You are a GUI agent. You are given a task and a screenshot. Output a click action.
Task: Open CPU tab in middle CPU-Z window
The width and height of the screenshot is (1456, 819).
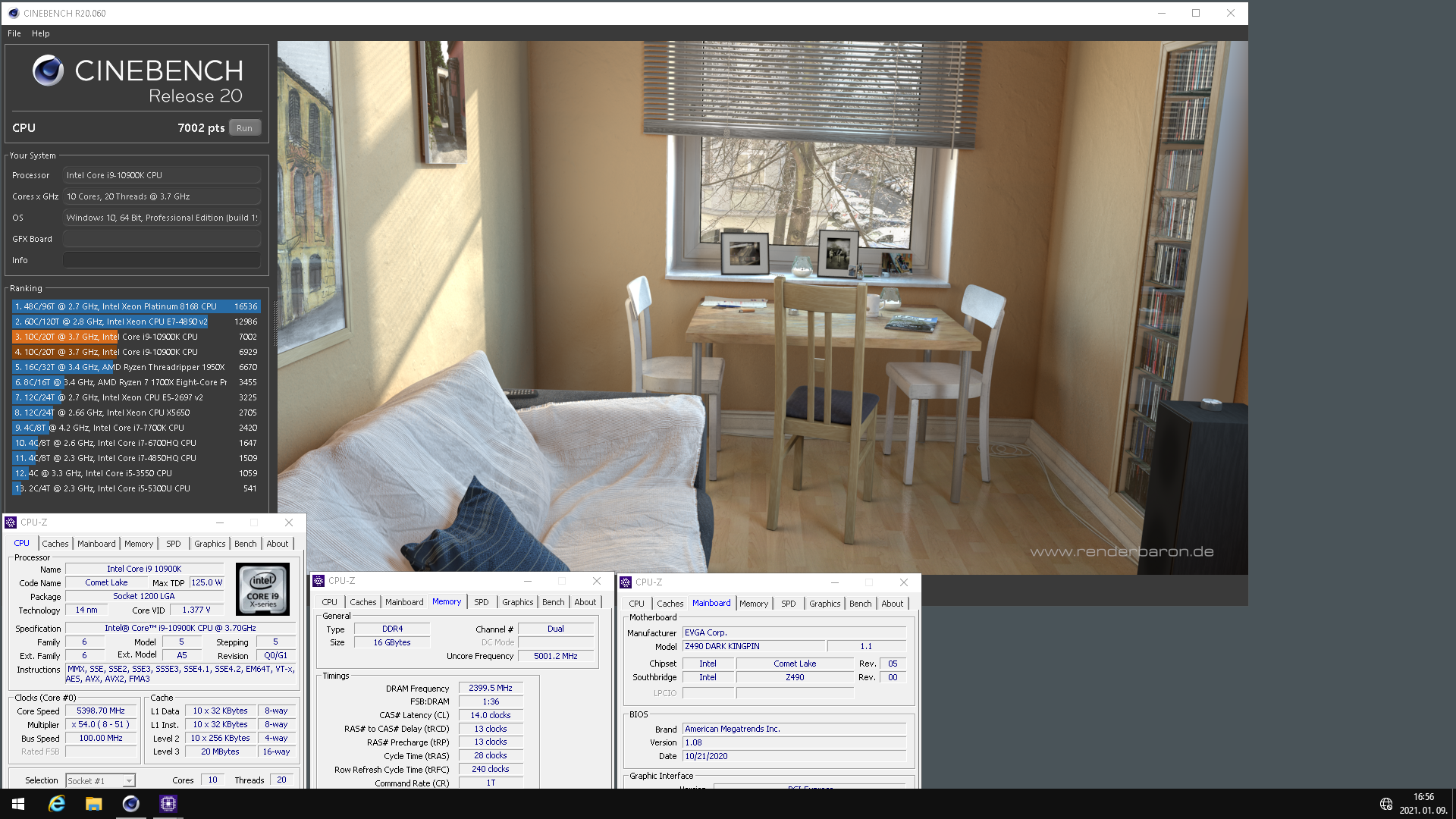click(x=329, y=602)
